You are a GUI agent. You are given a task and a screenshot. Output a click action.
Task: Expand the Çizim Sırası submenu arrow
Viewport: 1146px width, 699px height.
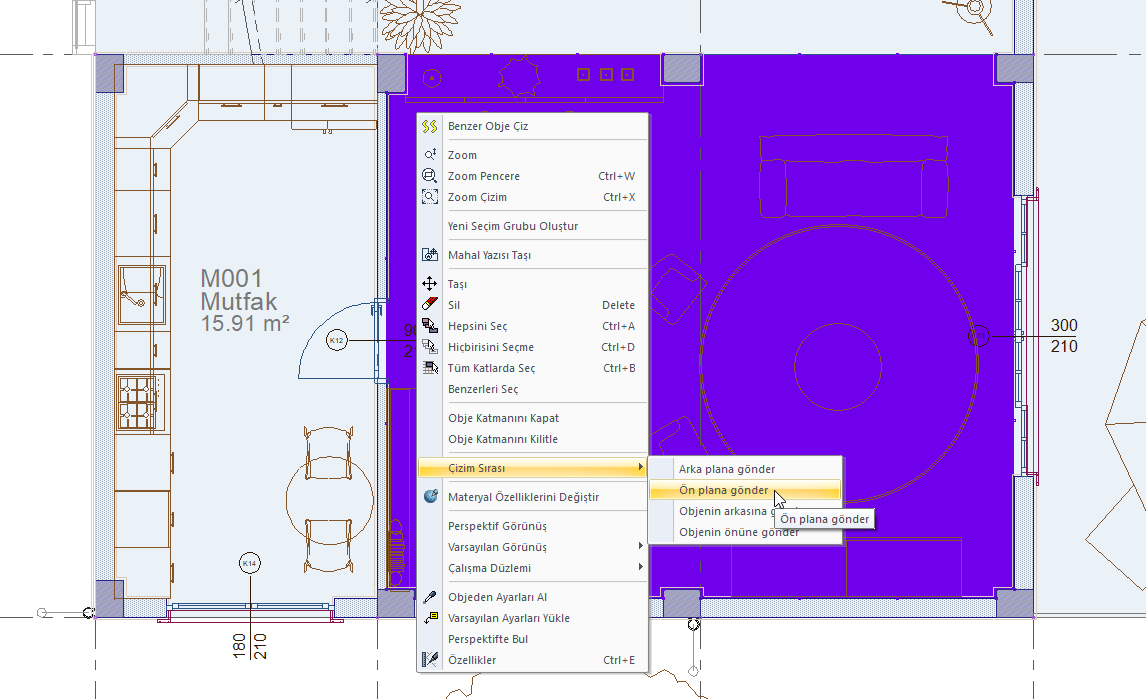coord(640,468)
